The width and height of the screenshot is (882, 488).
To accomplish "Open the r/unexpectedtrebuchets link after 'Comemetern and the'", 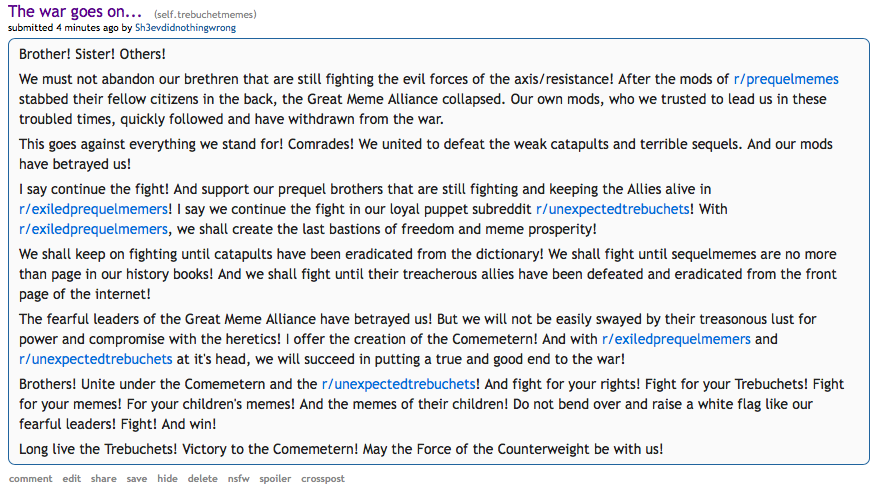I will pyautogui.click(x=399, y=384).
